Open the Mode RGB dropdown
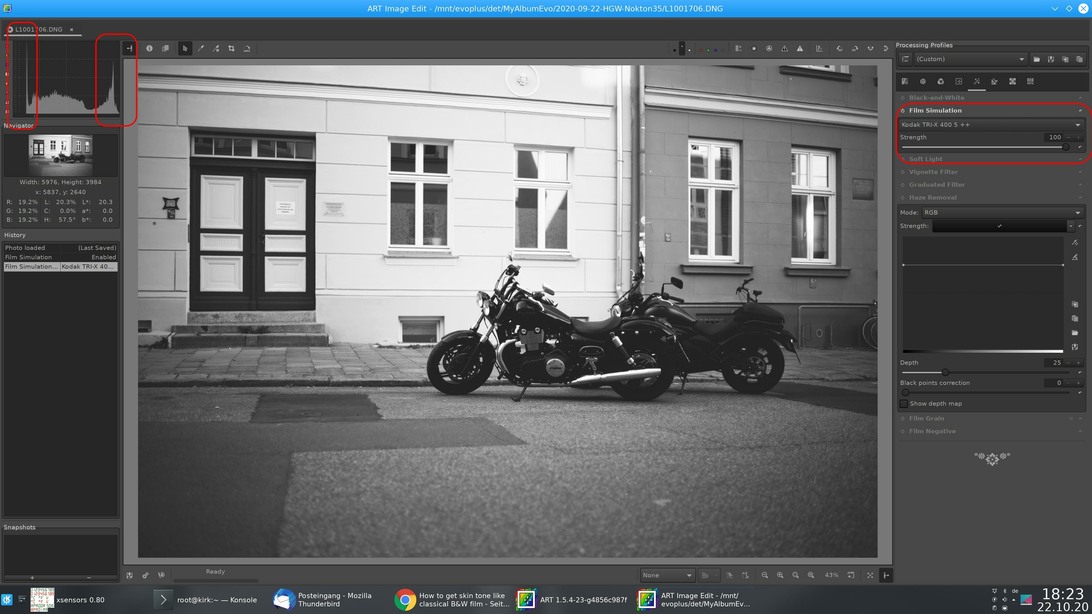This screenshot has height=614, width=1092. [x=1002, y=212]
